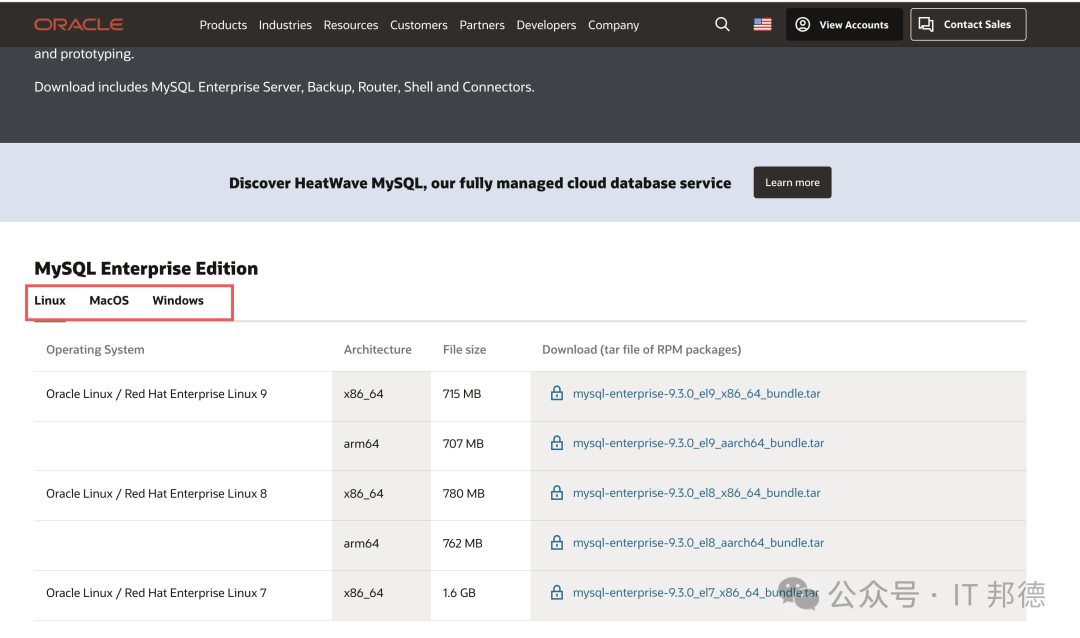Open the Partners menu
Image resolution: width=1080 pixels, height=638 pixels.
point(482,25)
